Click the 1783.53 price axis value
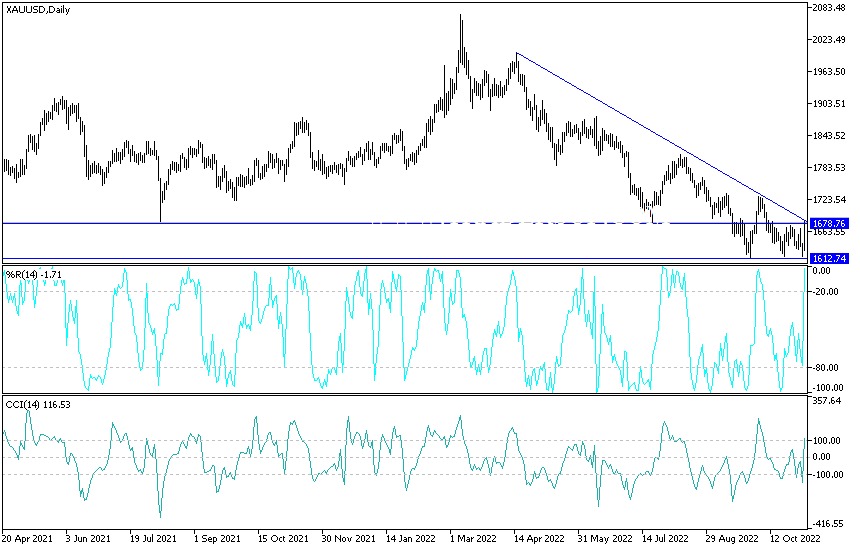Image resolution: width=860 pixels, height=550 pixels. [829, 168]
